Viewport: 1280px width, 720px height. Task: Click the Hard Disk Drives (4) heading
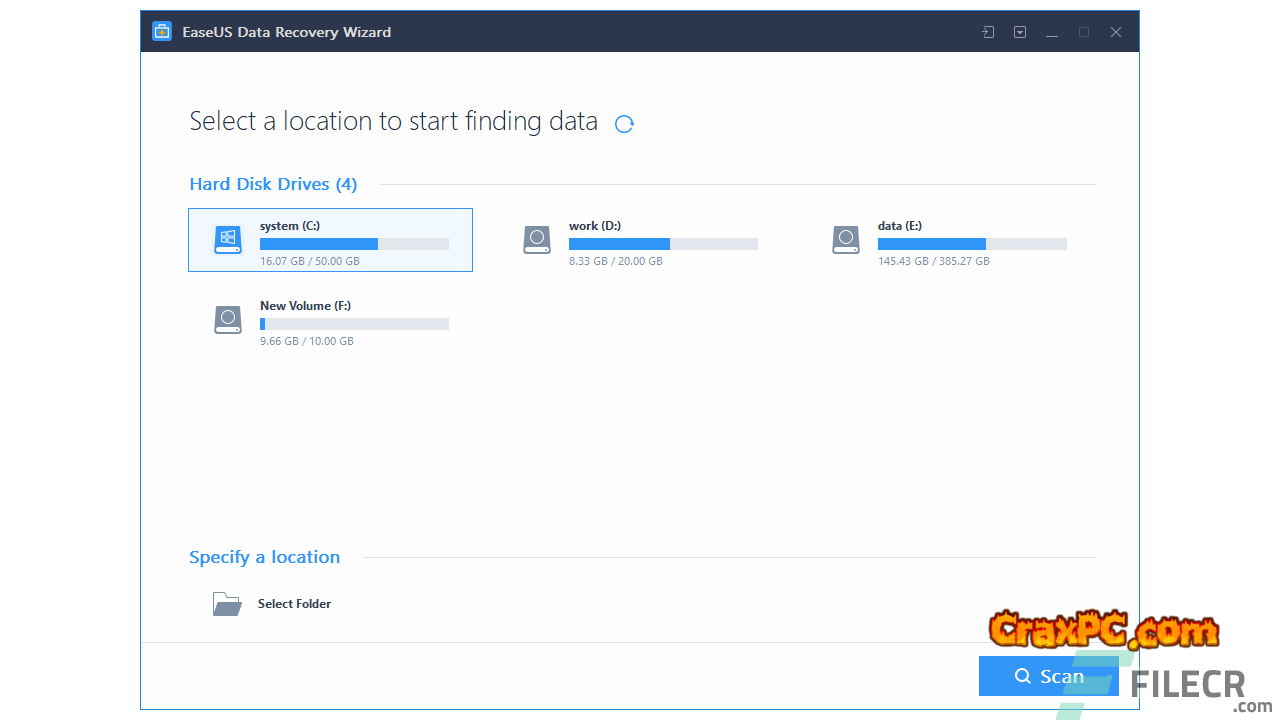(273, 184)
